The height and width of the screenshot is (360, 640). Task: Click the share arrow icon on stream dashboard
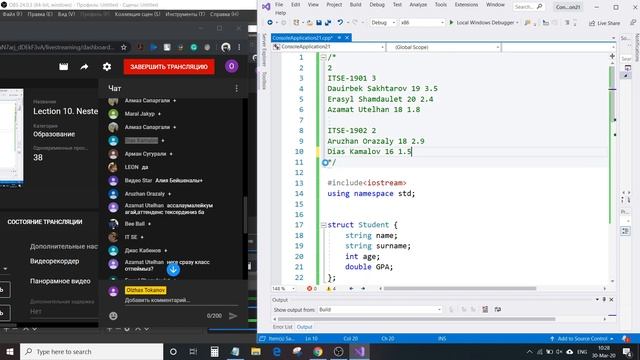(x=84, y=67)
